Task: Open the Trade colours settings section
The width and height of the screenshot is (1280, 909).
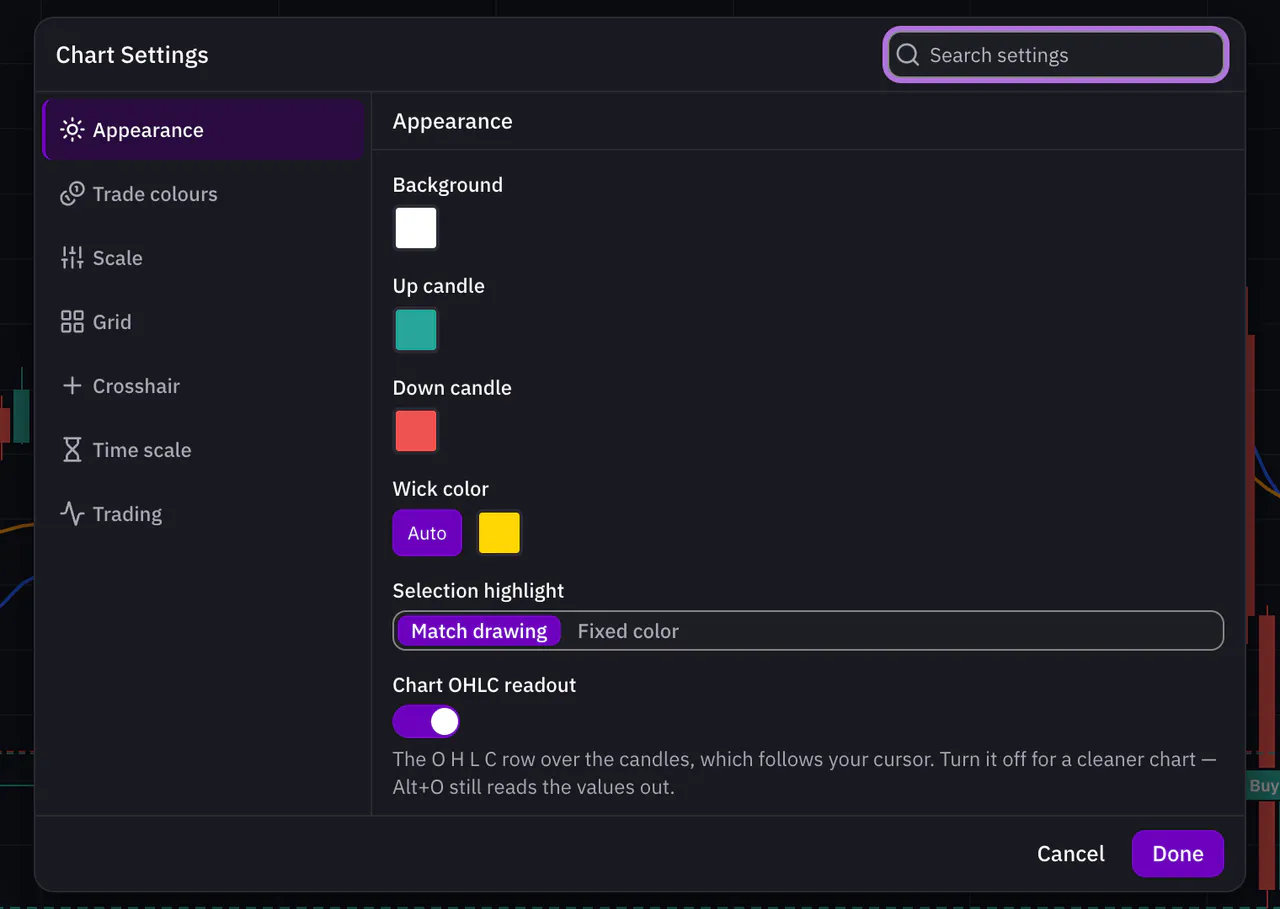Action: (203, 194)
